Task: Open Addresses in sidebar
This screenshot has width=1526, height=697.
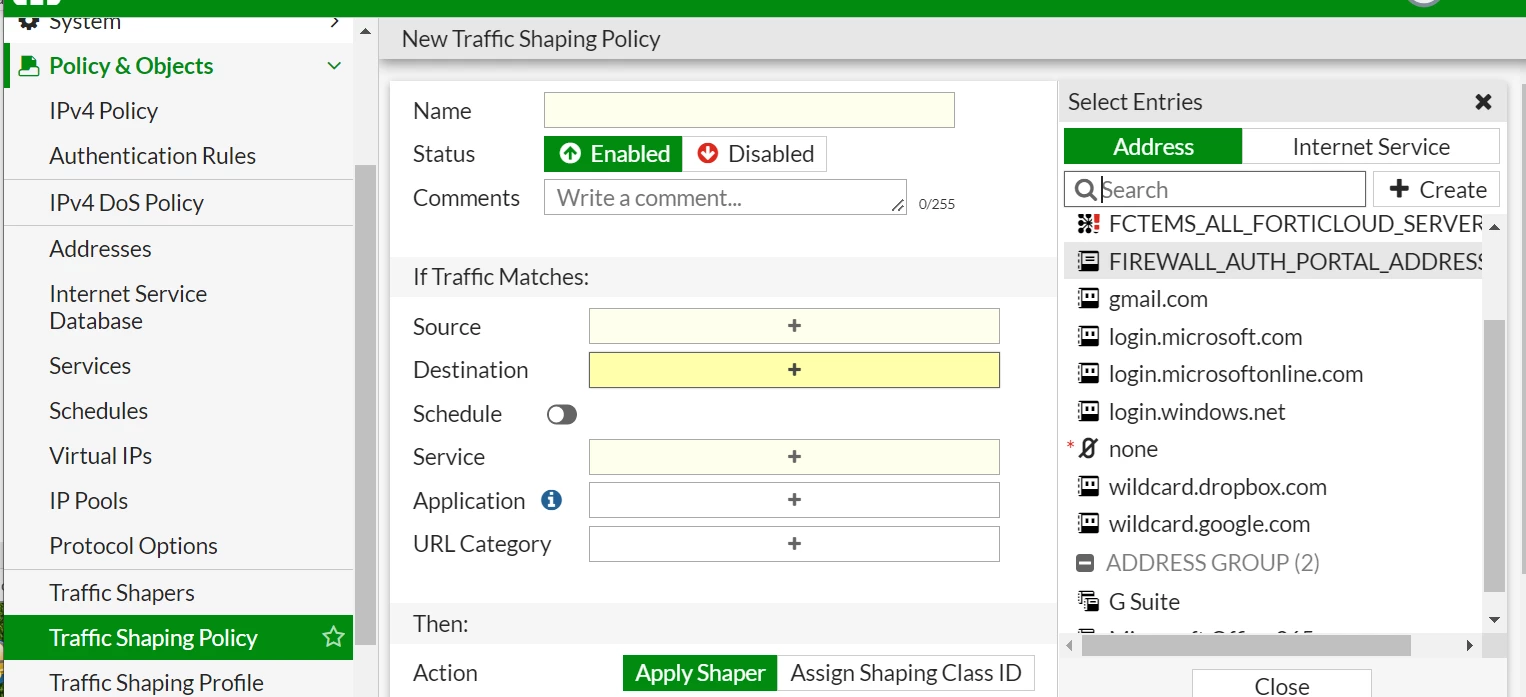Action: tap(100, 249)
